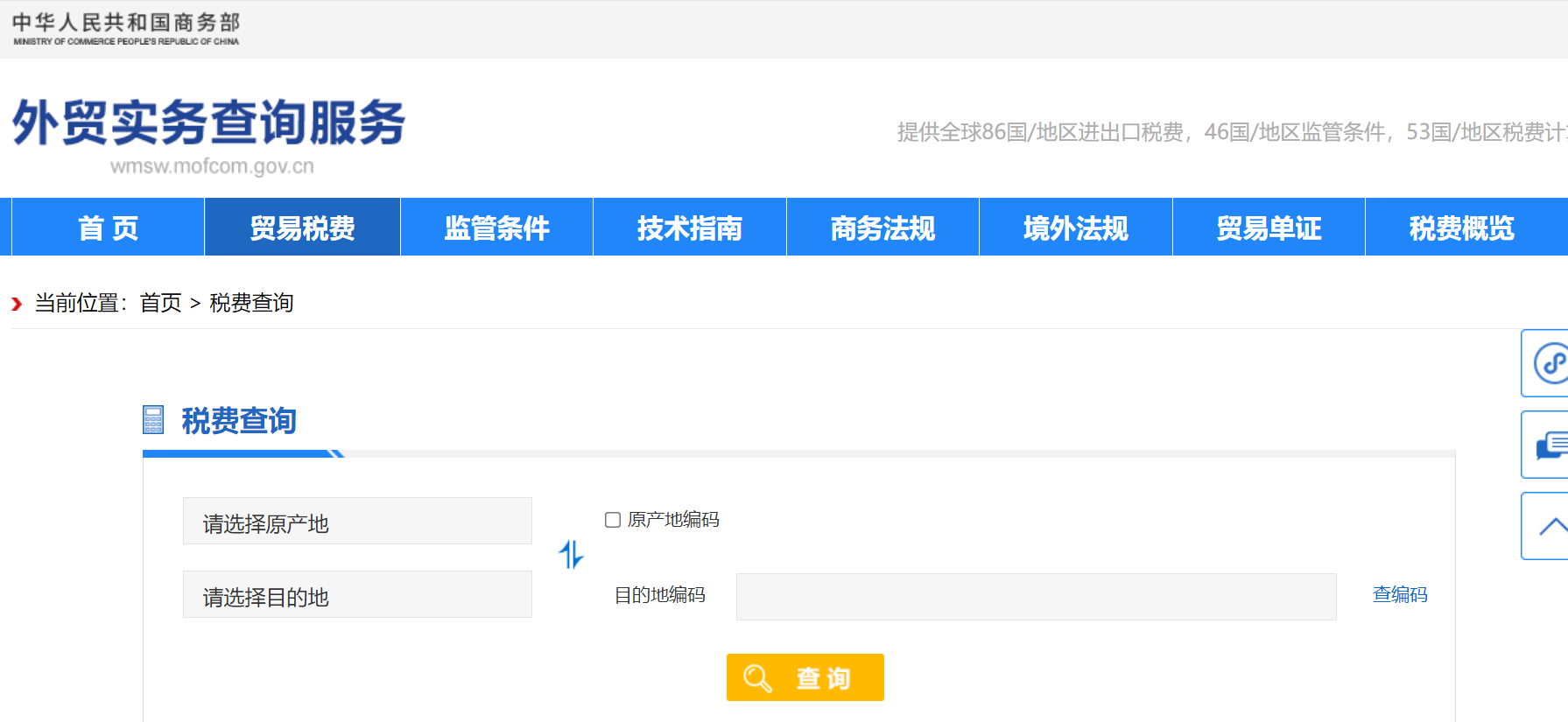Click the mini-program link icon on the sidebar
The height and width of the screenshot is (722, 1568).
tap(1550, 363)
